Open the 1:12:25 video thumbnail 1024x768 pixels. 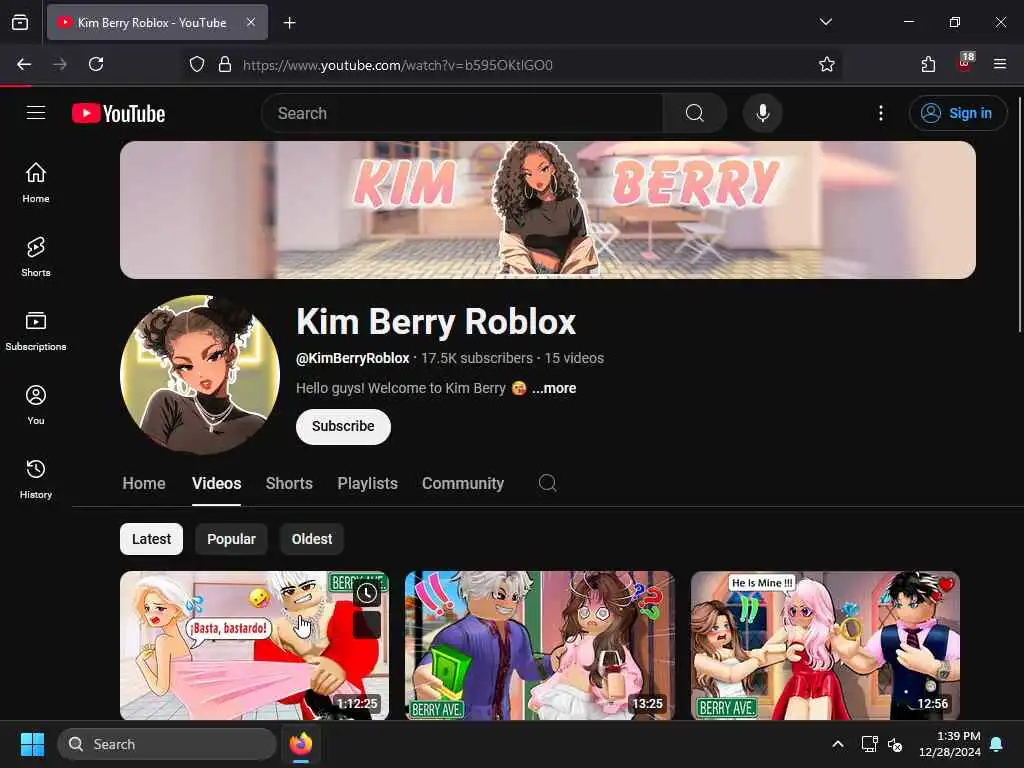point(254,645)
